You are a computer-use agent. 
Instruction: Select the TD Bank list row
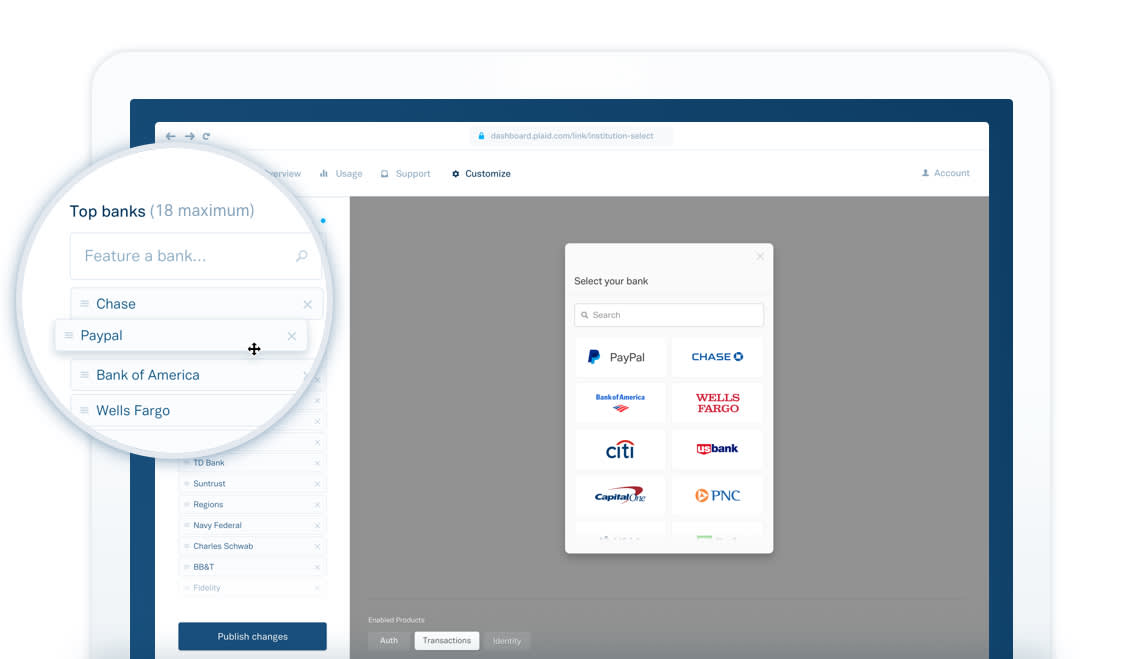click(252, 463)
